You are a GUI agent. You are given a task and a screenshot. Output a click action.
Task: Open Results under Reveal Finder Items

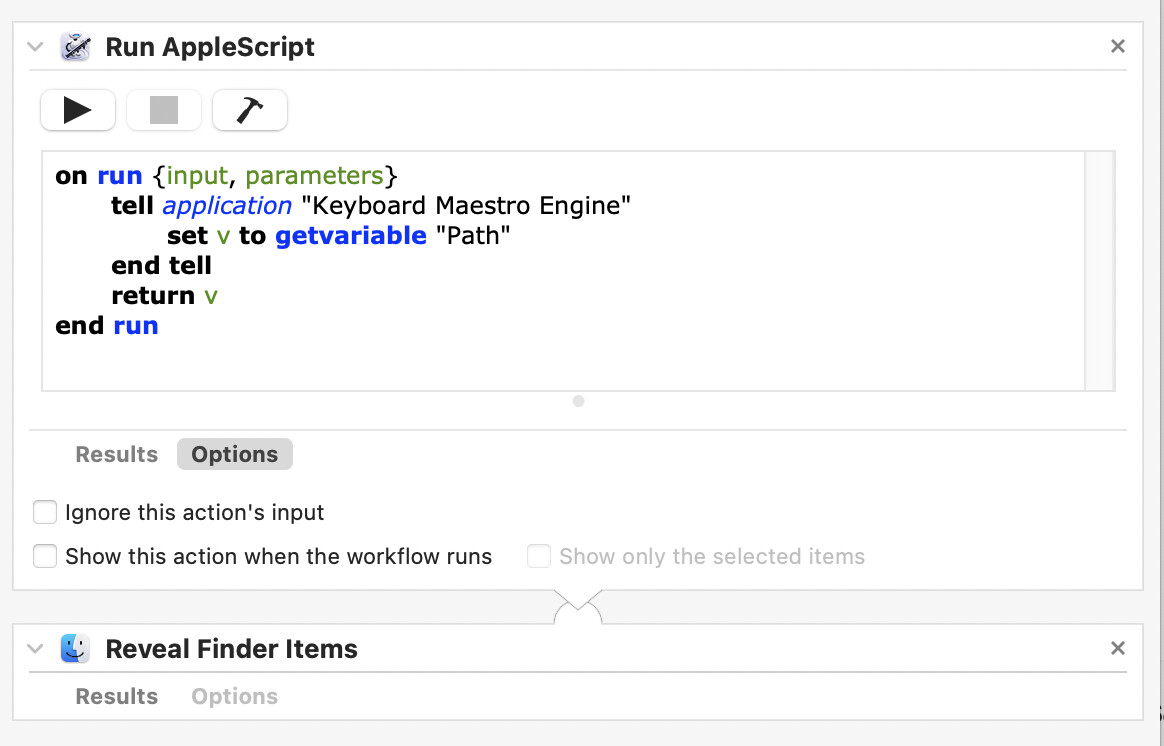pos(117,696)
